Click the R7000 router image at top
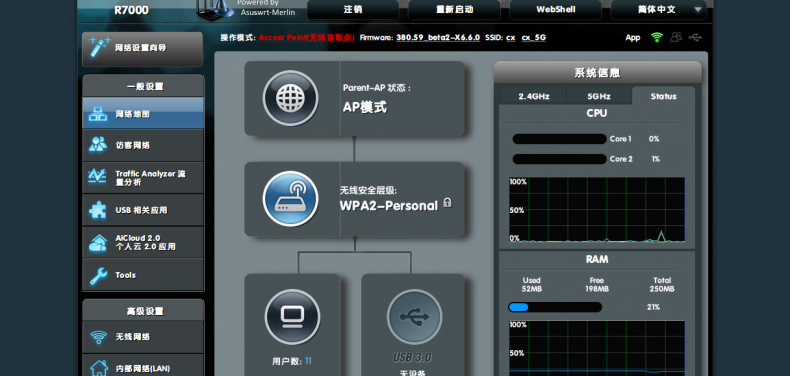The height and width of the screenshot is (376, 790). point(215,10)
